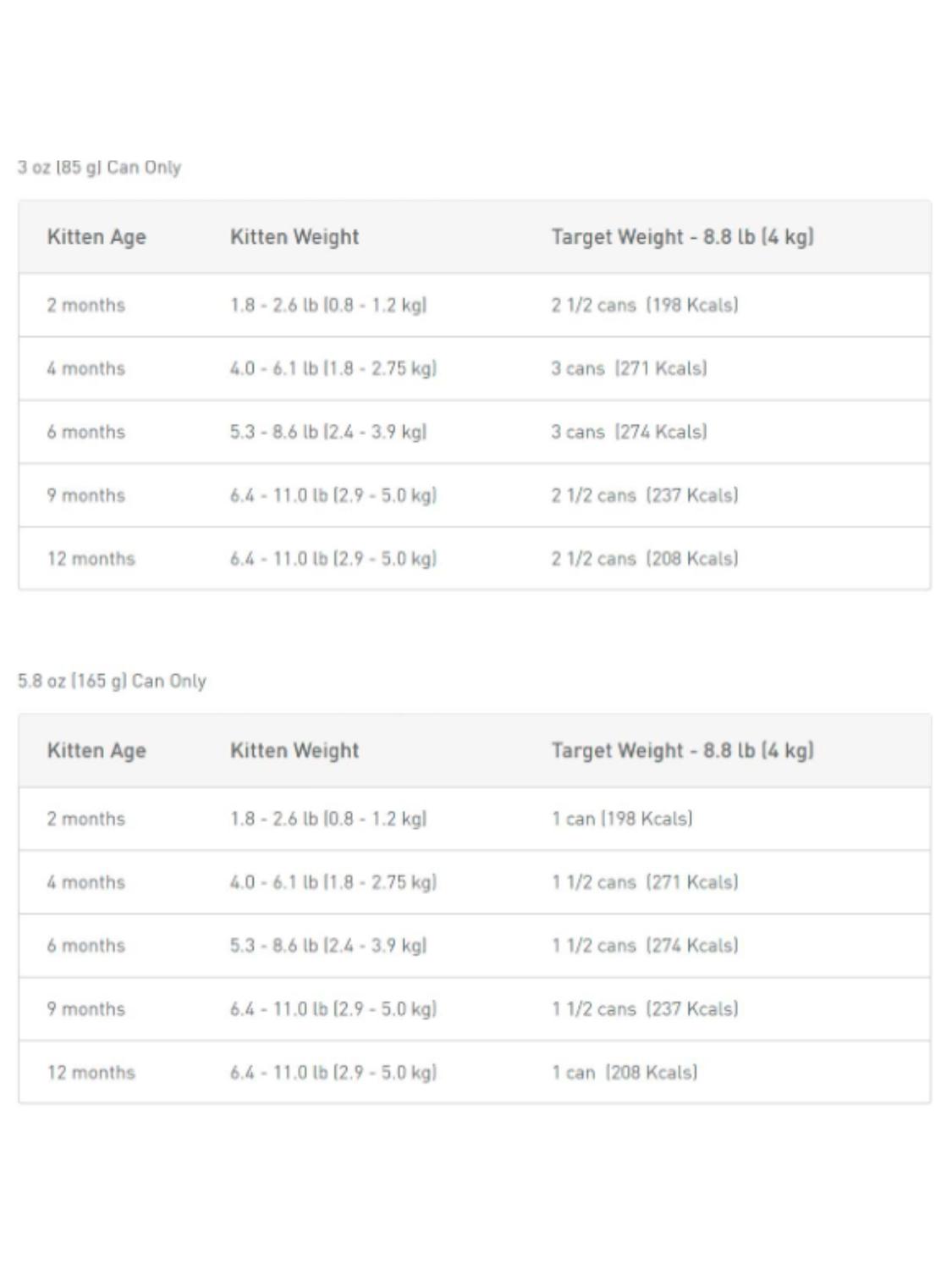Select the "1 1/2 cans (237 Kcals)" cell

tap(644, 1009)
